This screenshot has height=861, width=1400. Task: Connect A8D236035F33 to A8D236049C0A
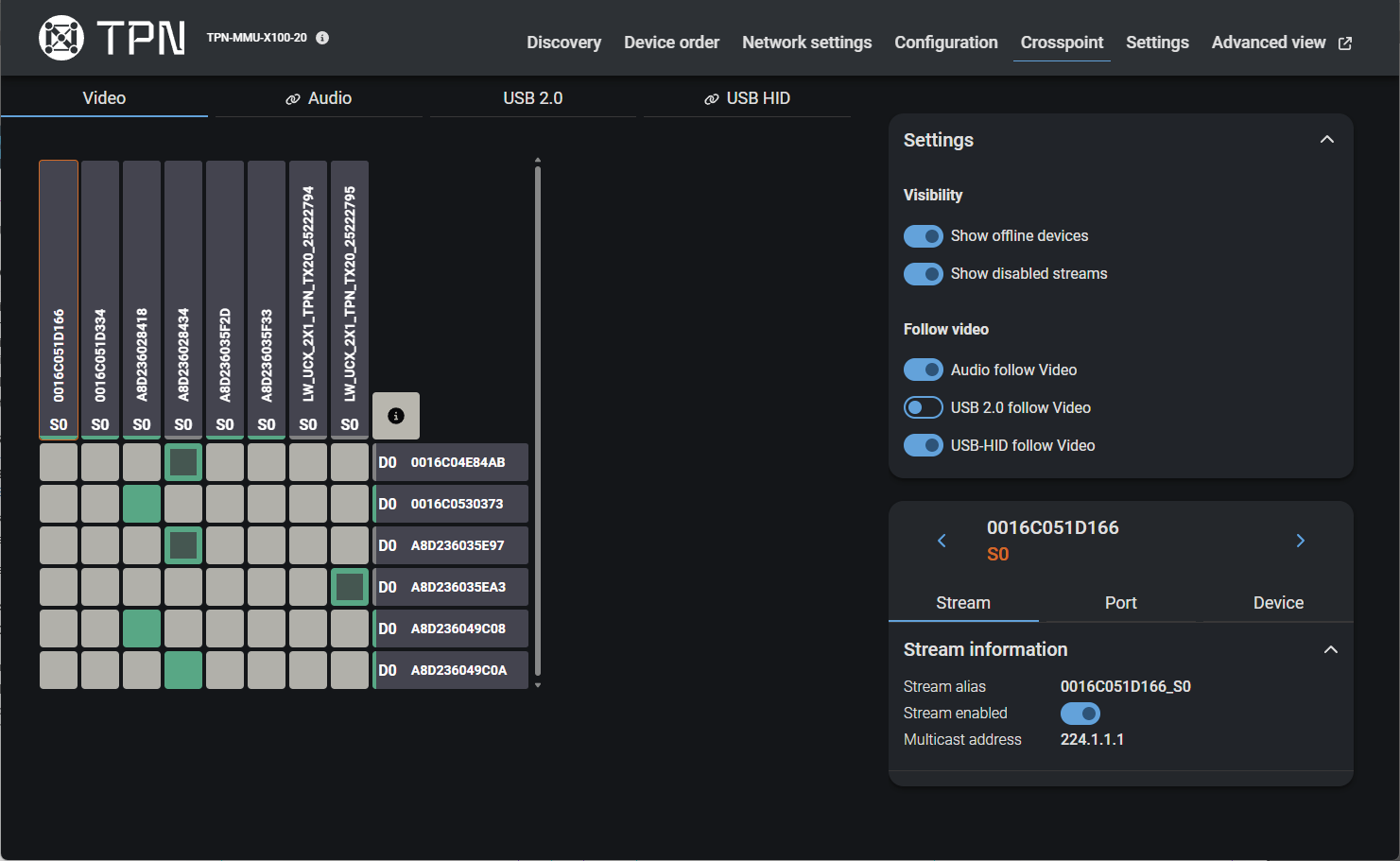pyautogui.click(x=267, y=670)
